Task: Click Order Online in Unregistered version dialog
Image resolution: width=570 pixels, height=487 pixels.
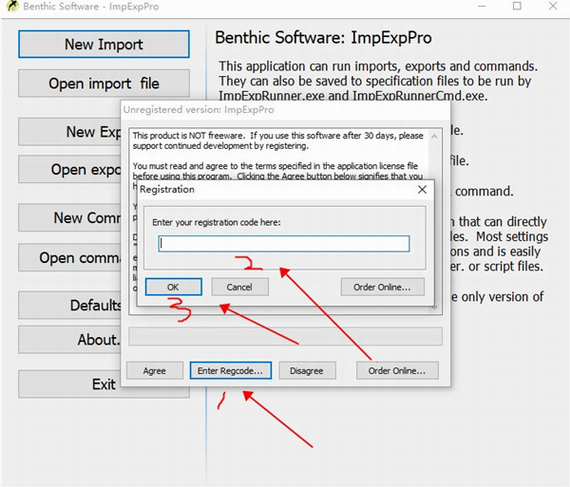Action: pyautogui.click(x=397, y=370)
